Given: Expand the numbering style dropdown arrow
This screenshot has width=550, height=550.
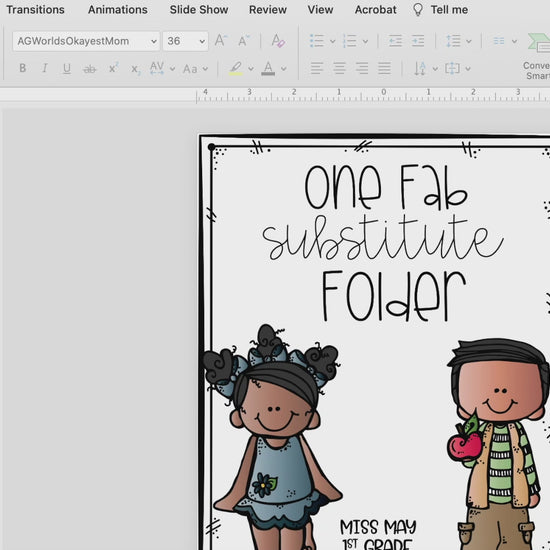Looking at the screenshot, I should tap(365, 41).
